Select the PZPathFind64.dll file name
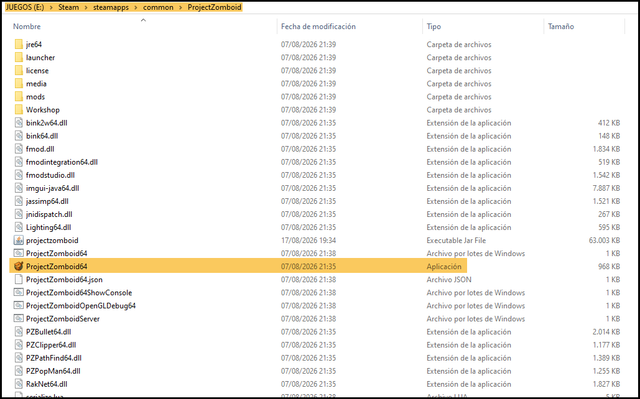 click(x=54, y=358)
